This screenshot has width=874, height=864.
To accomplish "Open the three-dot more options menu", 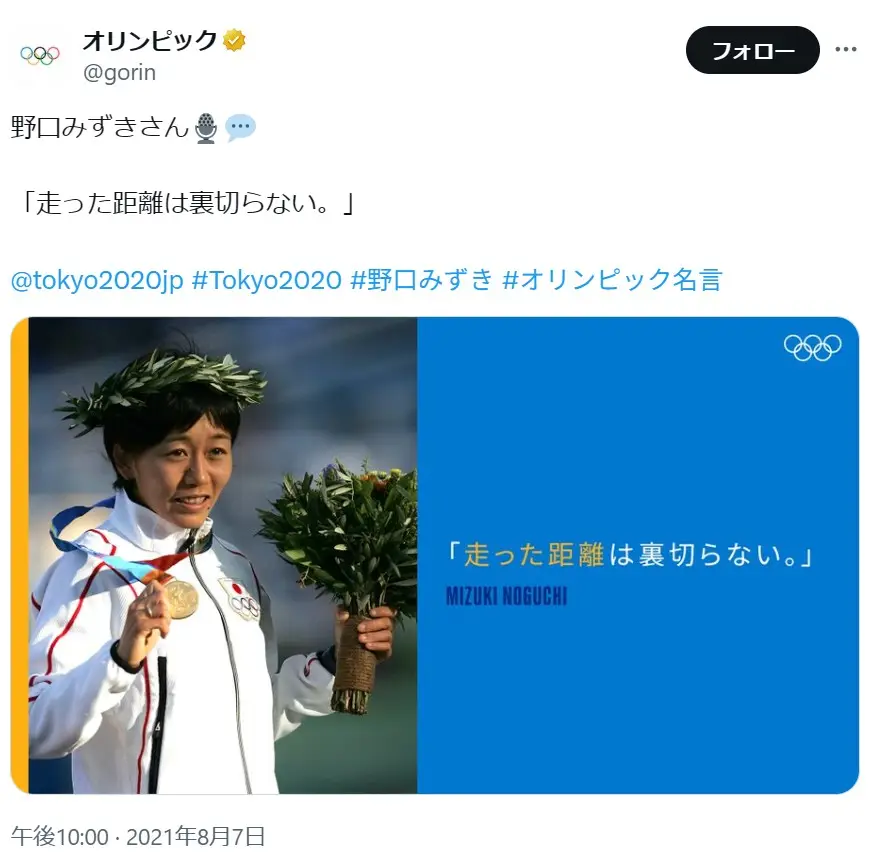I will pyautogui.click(x=846, y=50).
